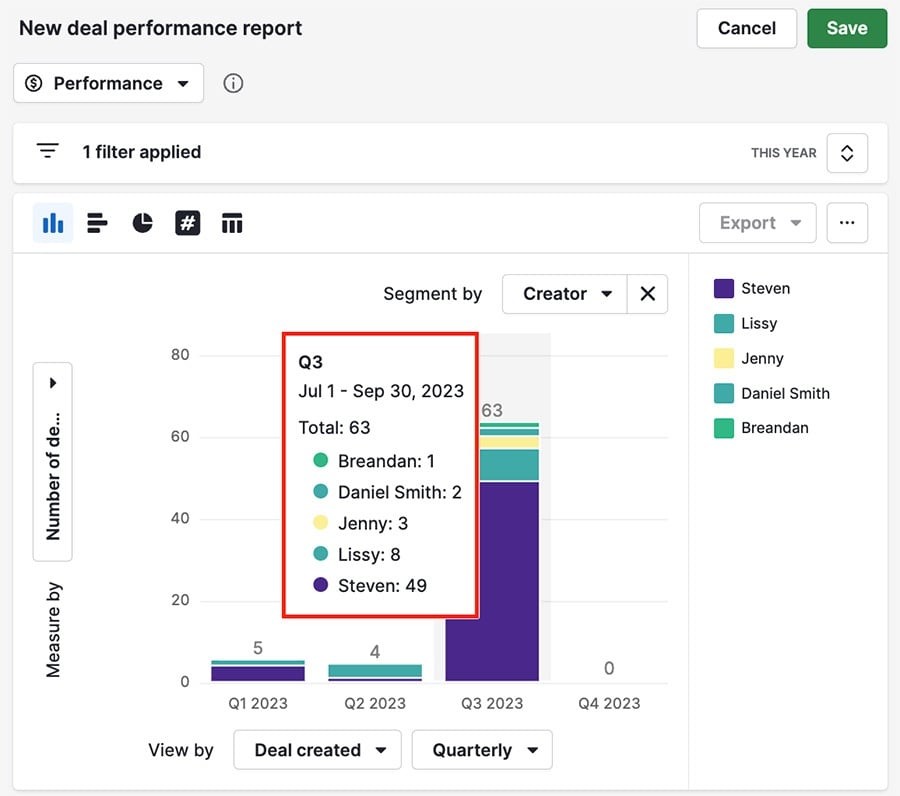
Task: Select the pie chart view icon
Action: click(x=142, y=222)
